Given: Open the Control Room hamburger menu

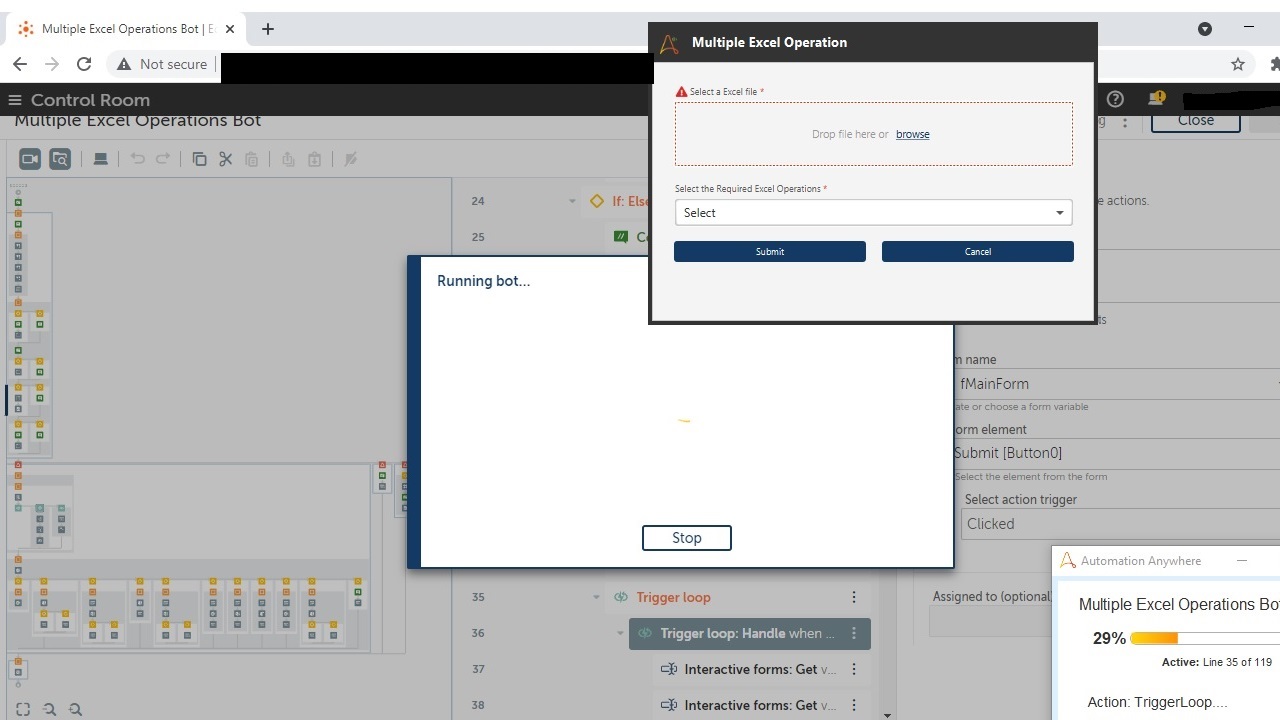Looking at the screenshot, I should 15,100.
